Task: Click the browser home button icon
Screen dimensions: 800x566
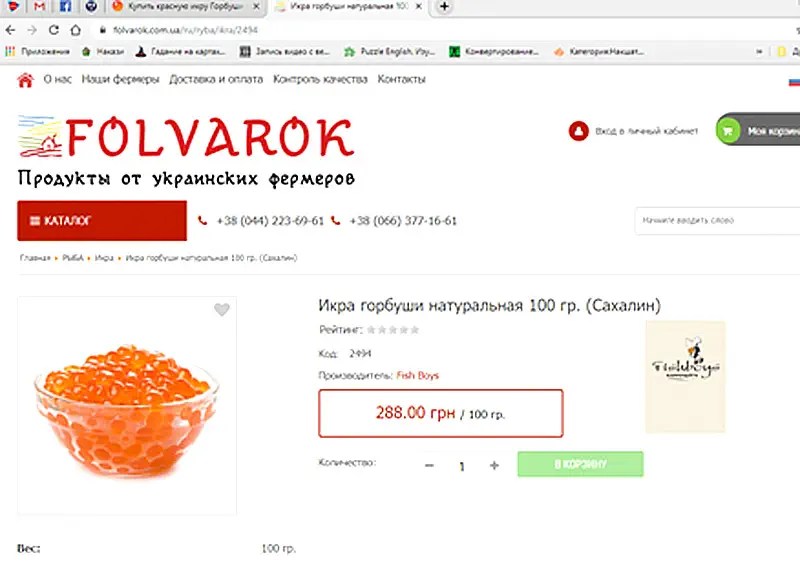Action: click(x=76, y=30)
